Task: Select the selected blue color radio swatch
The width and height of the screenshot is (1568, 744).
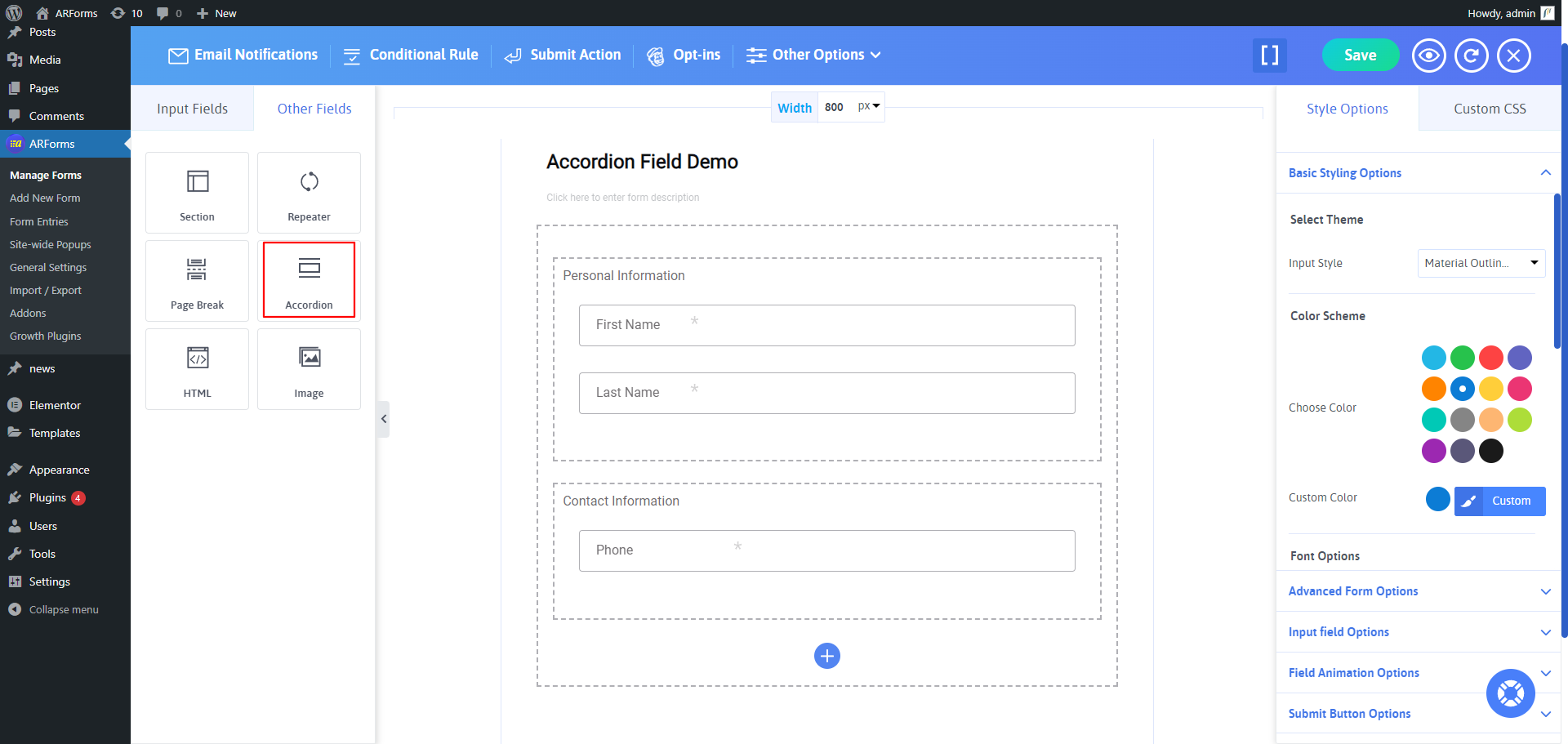Action: coord(1462,389)
